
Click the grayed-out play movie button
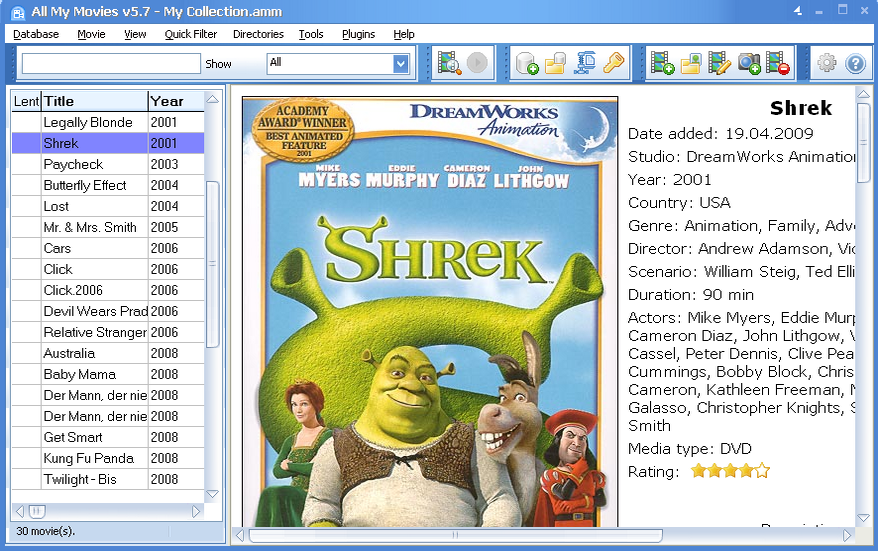coord(477,63)
